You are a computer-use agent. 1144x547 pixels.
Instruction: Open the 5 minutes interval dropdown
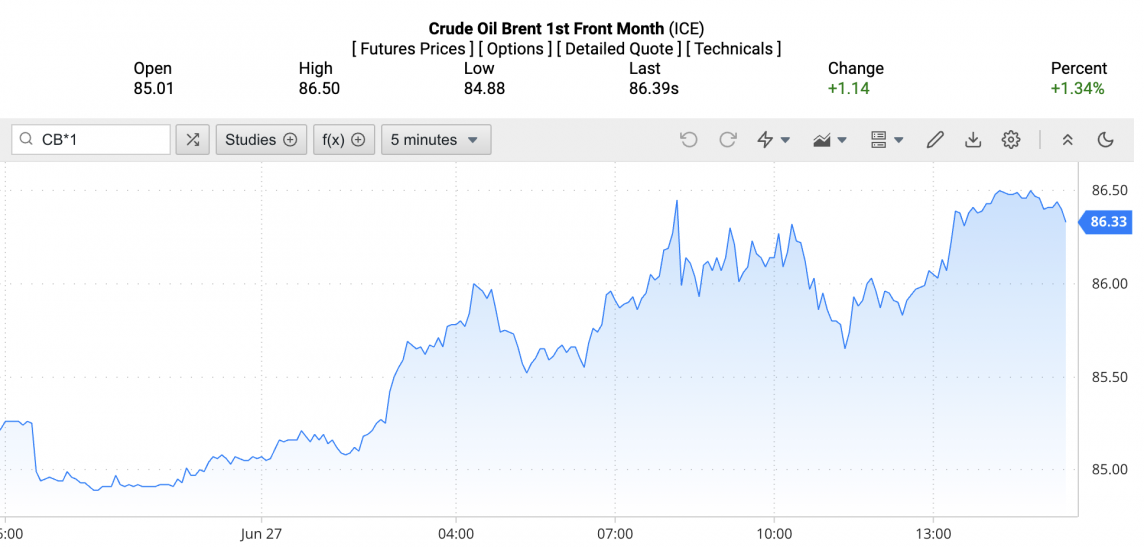[x=435, y=140]
